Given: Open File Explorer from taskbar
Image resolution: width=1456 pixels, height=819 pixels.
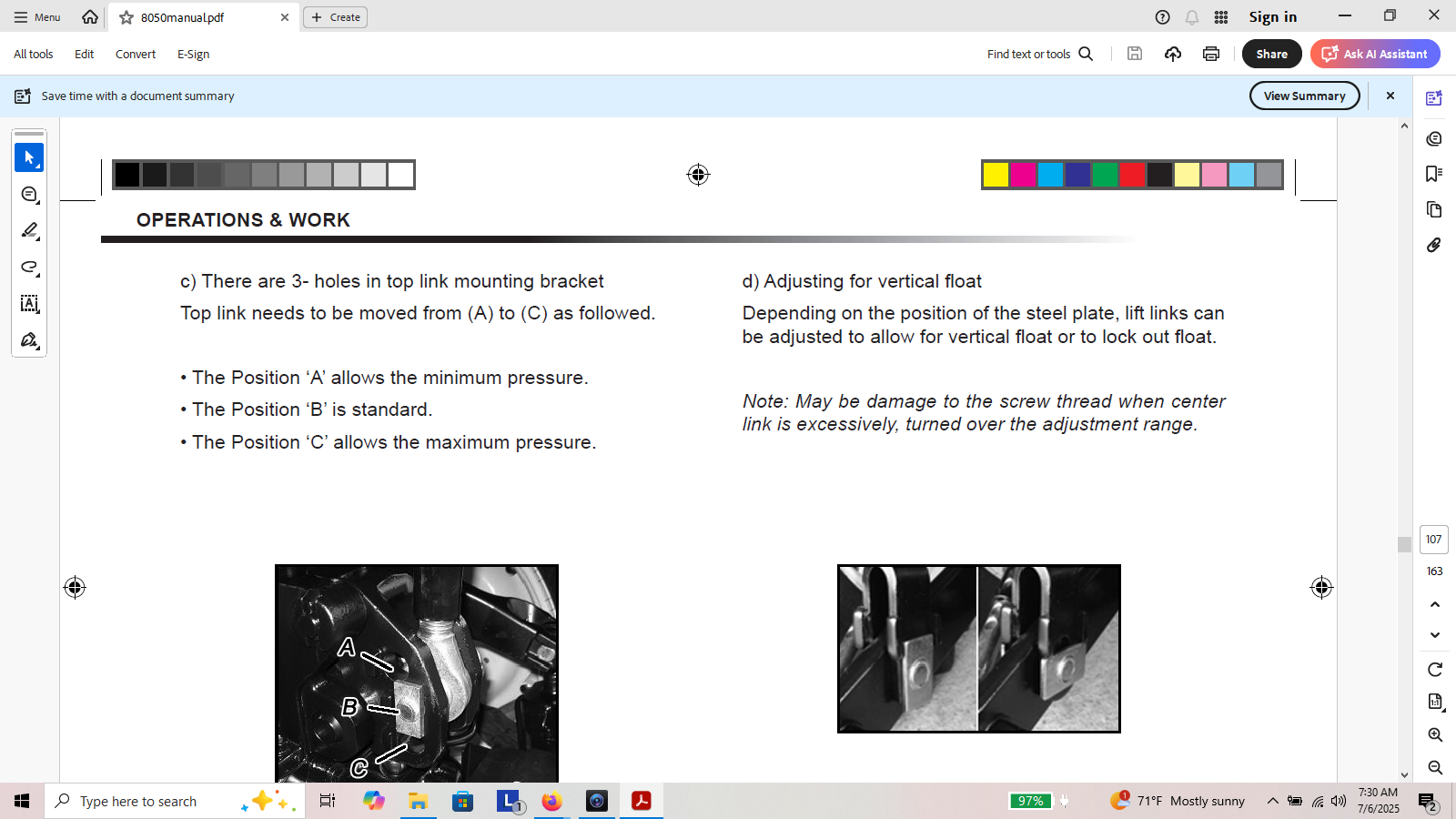Looking at the screenshot, I should click(x=418, y=801).
